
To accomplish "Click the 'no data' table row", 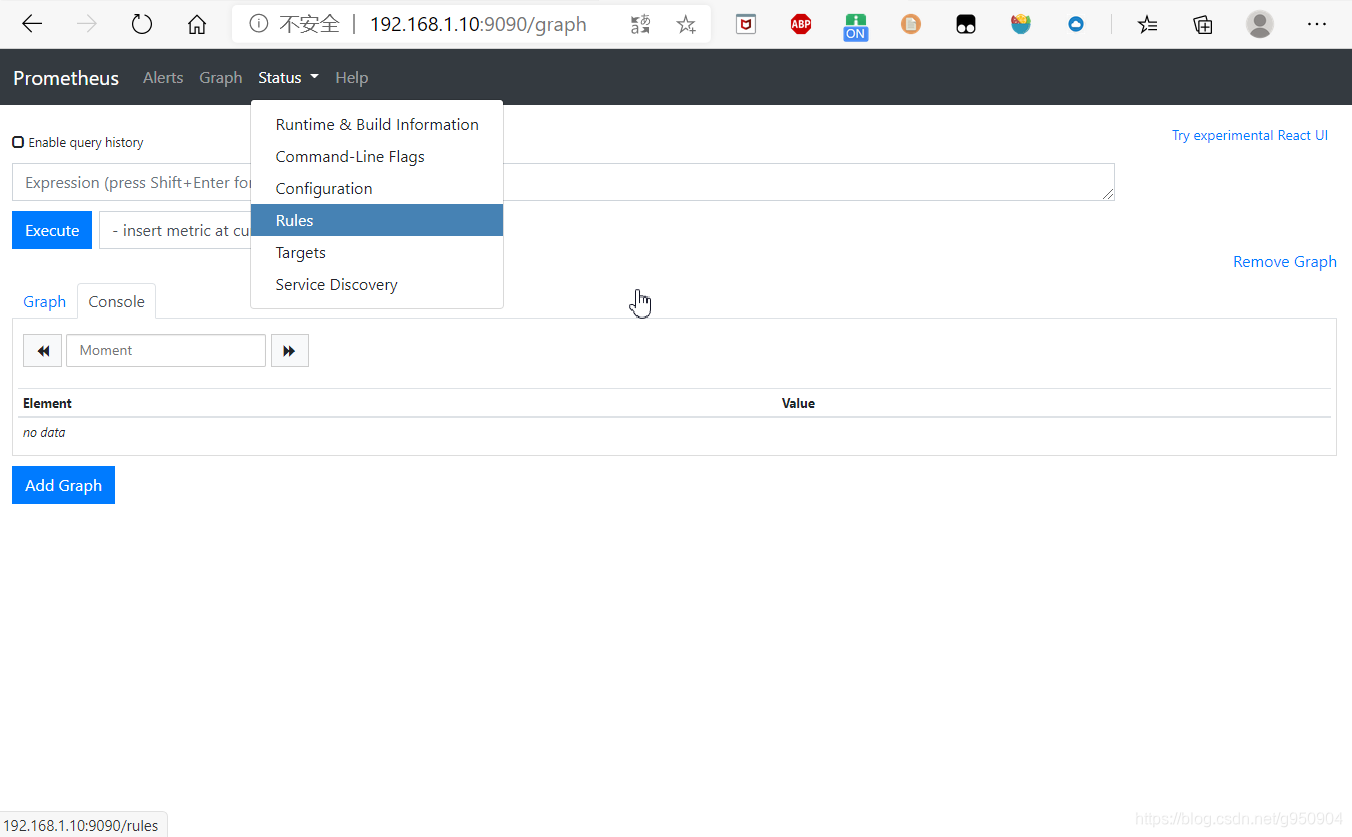I will click(x=675, y=433).
